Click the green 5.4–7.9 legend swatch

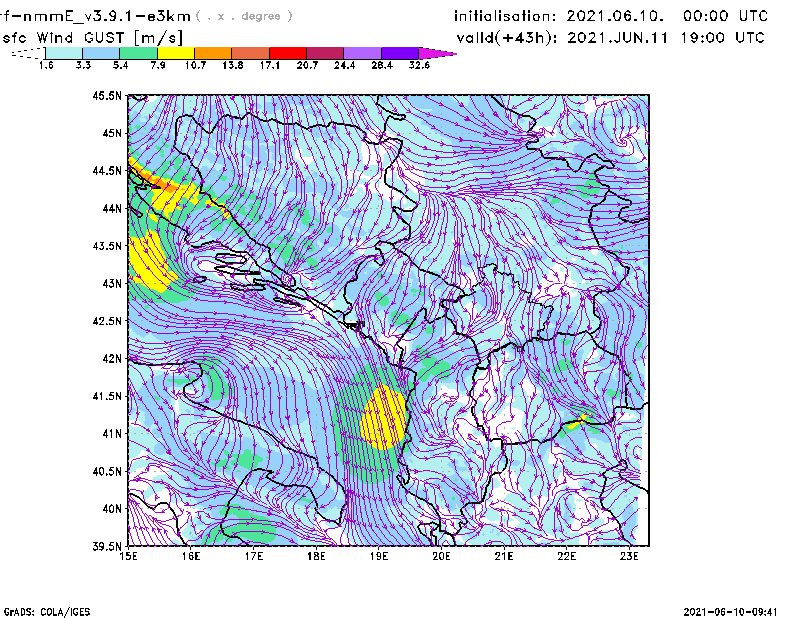(138, 53)
